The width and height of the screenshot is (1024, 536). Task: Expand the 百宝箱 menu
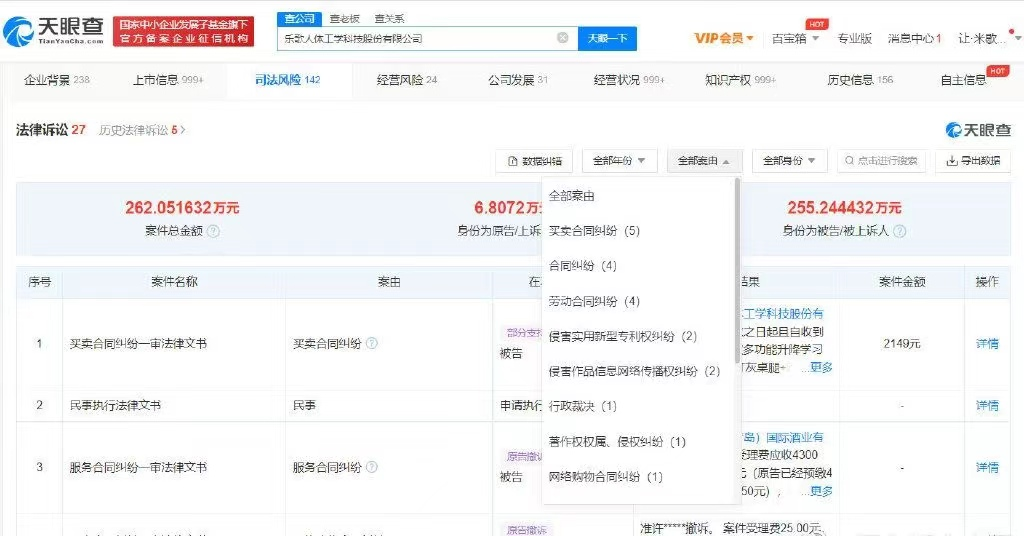point(795,39)
